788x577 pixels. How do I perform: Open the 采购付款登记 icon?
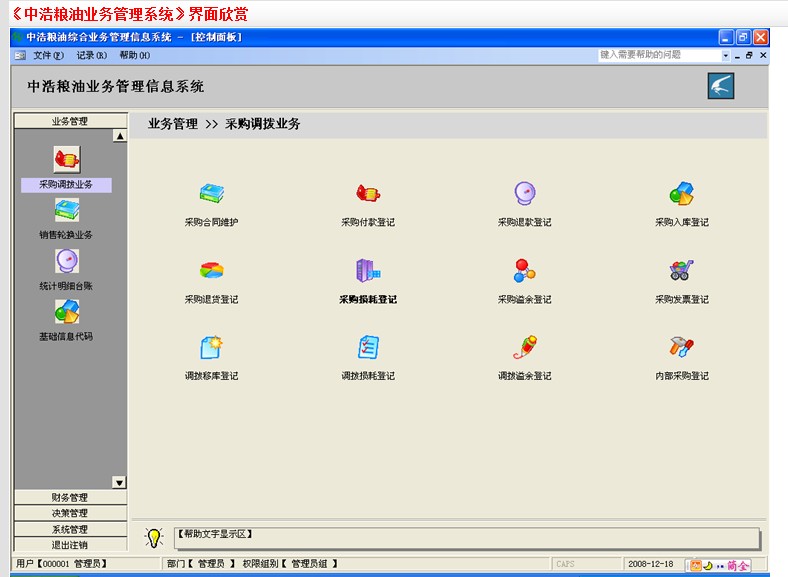click(368, 194)
